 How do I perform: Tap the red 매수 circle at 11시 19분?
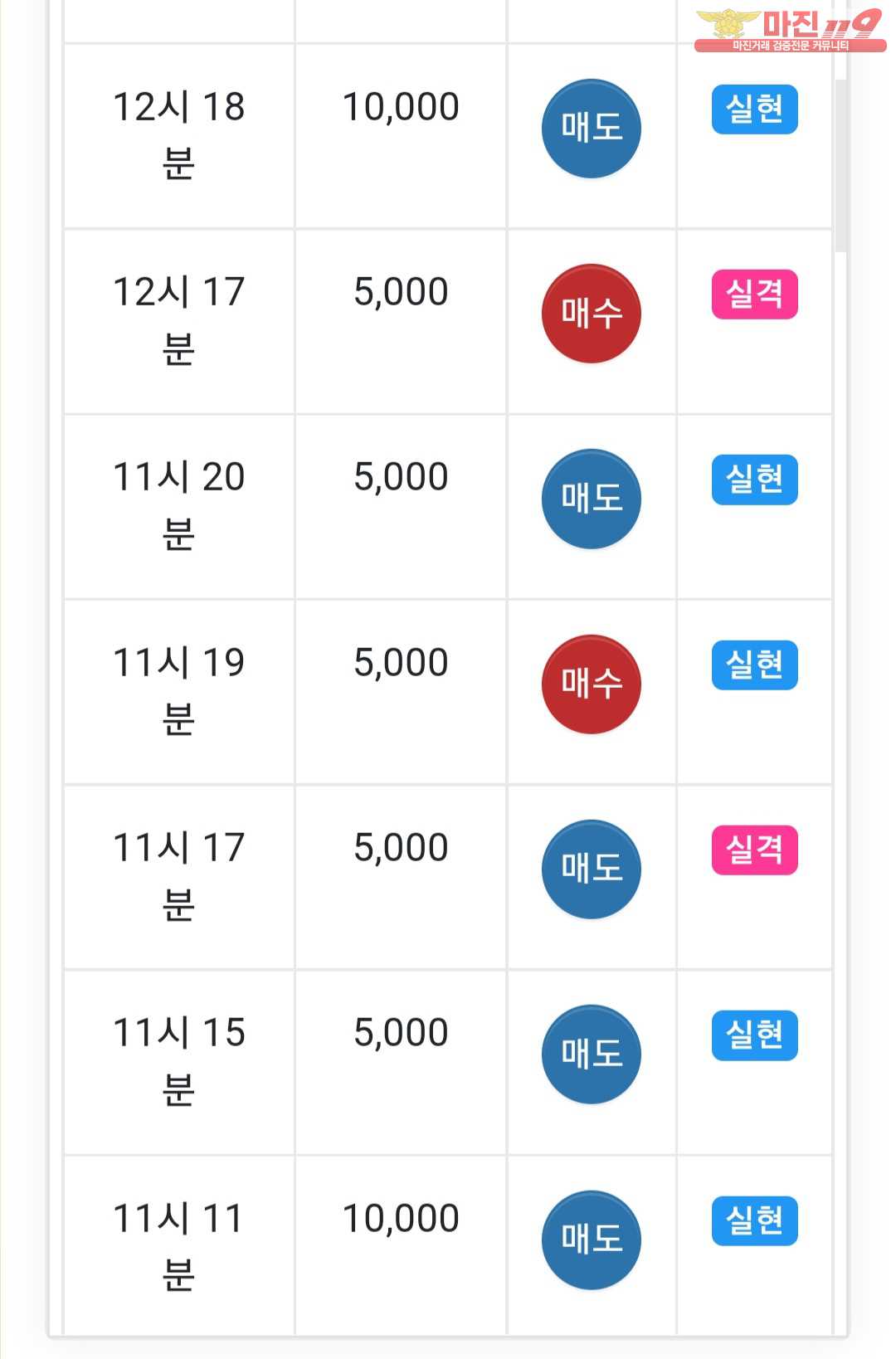point(591,684)
